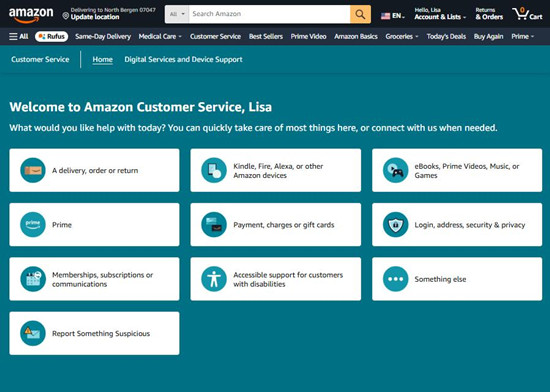The height and width of the screenshot is (392, 550).
Task: Open Buy Again
Action: coord(488,36)
